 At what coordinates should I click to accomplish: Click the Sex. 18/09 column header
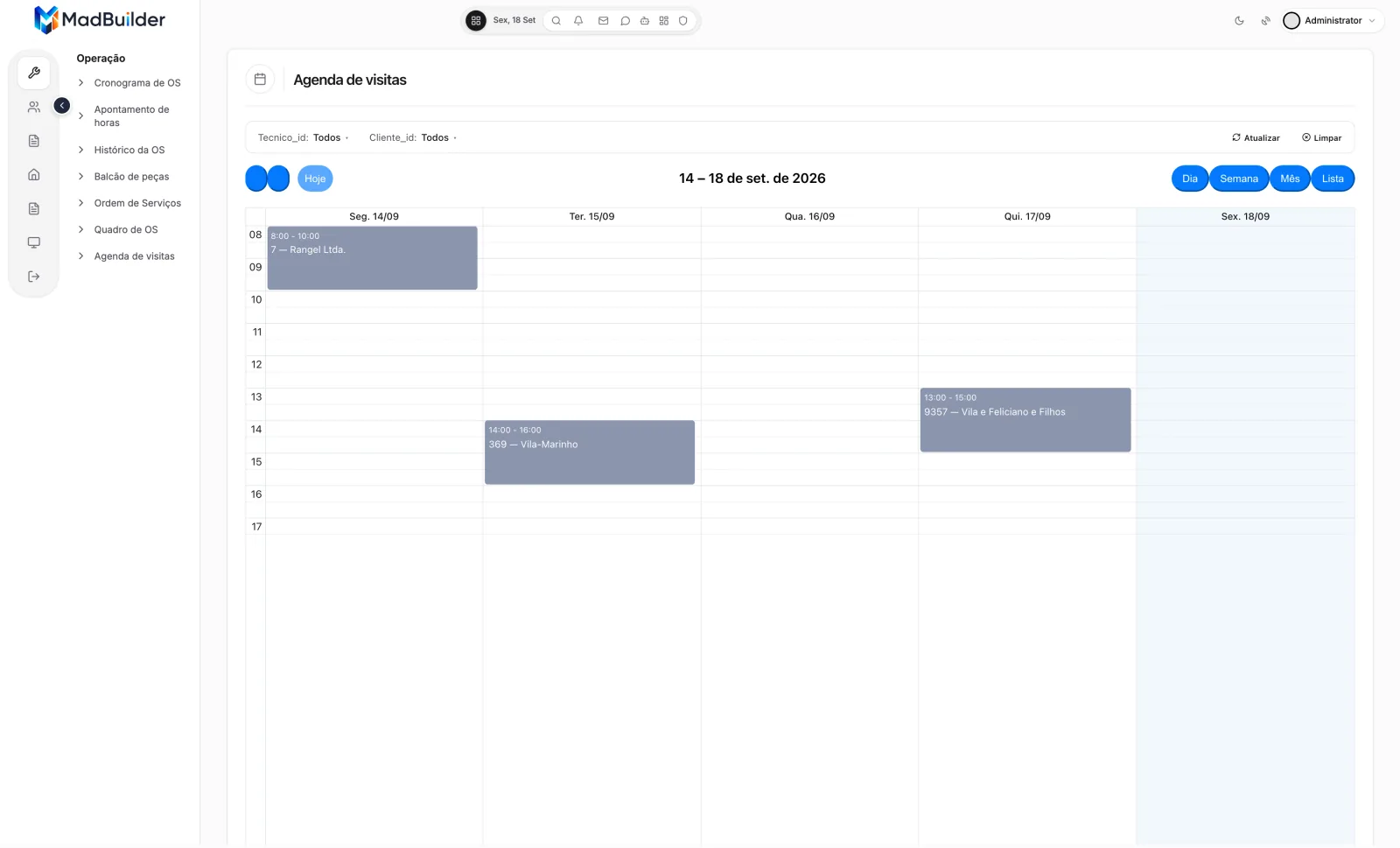[1245, 216]
